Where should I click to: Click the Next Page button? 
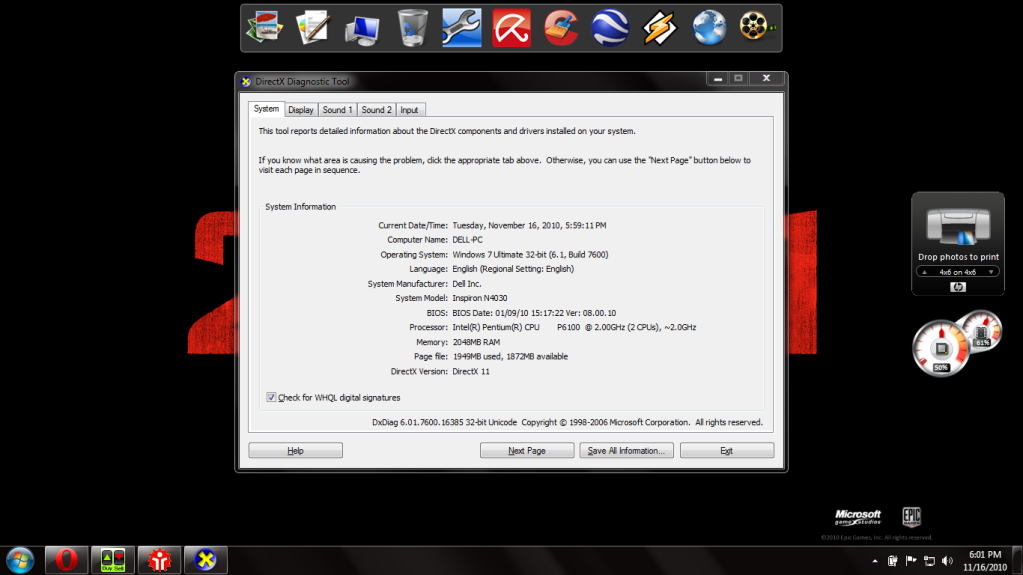click(x=527, y=450)
